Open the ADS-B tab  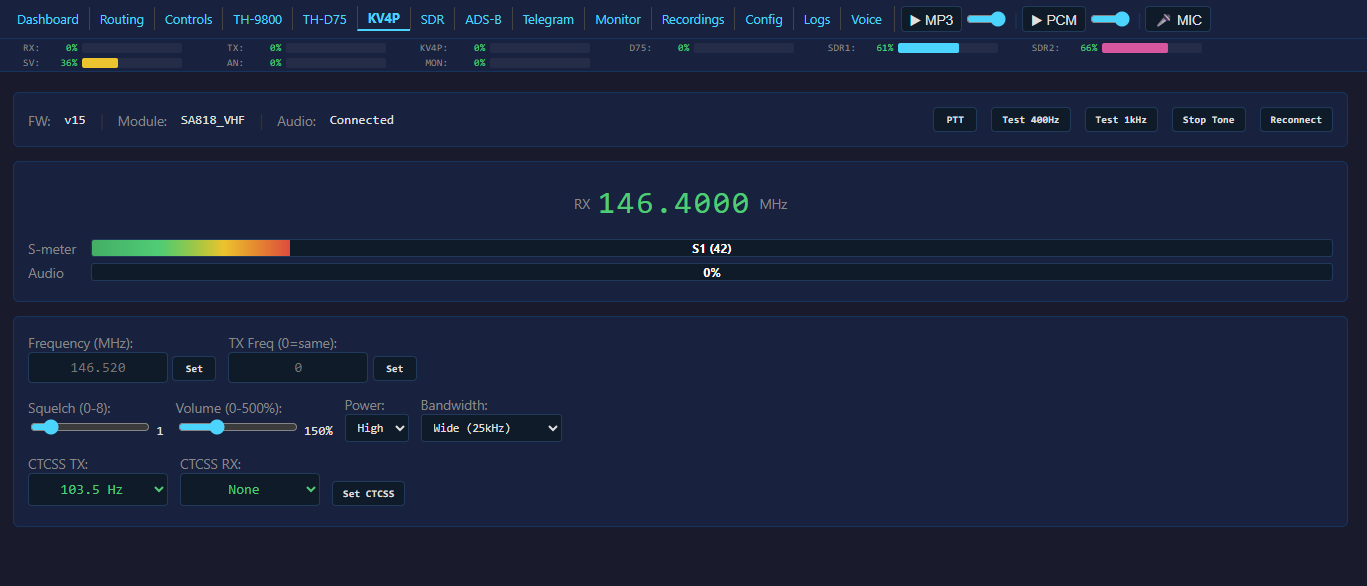click(x=484, y=19)
